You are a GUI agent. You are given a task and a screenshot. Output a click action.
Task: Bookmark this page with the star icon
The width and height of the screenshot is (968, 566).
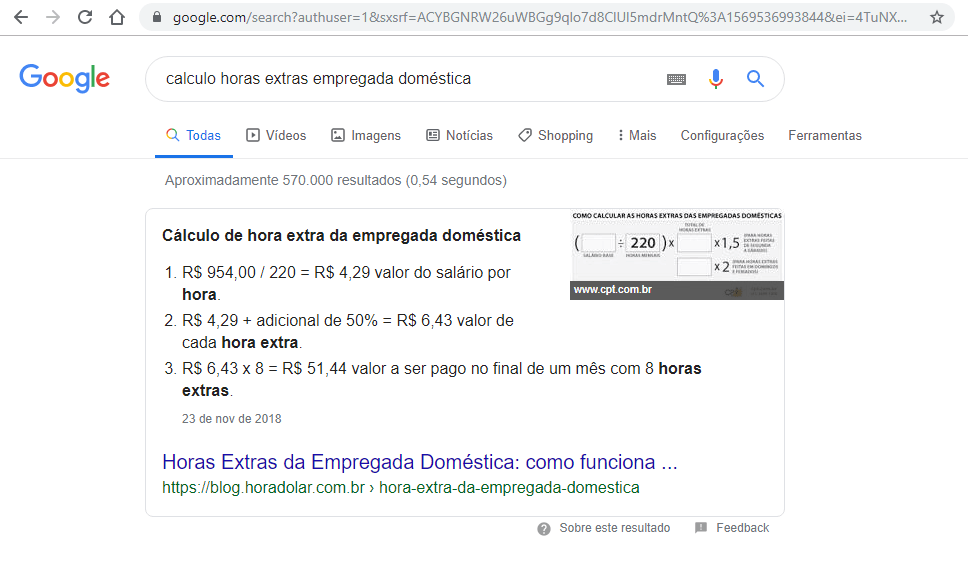click(937, 17)
